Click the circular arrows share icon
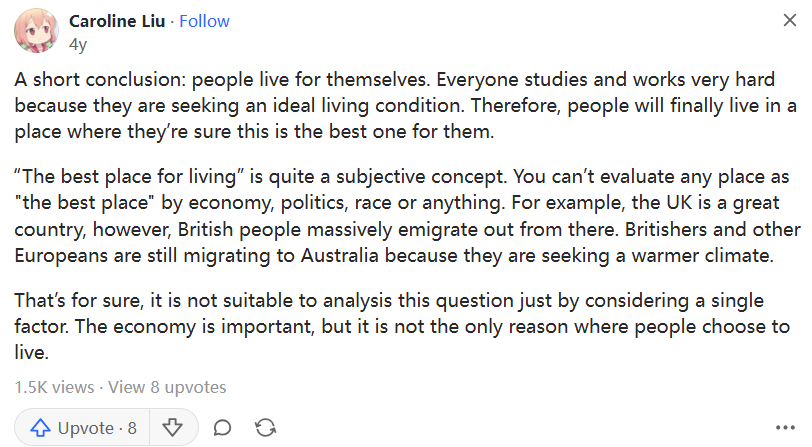Viewport: 812px width, 447px height. [x=266, y=428]
